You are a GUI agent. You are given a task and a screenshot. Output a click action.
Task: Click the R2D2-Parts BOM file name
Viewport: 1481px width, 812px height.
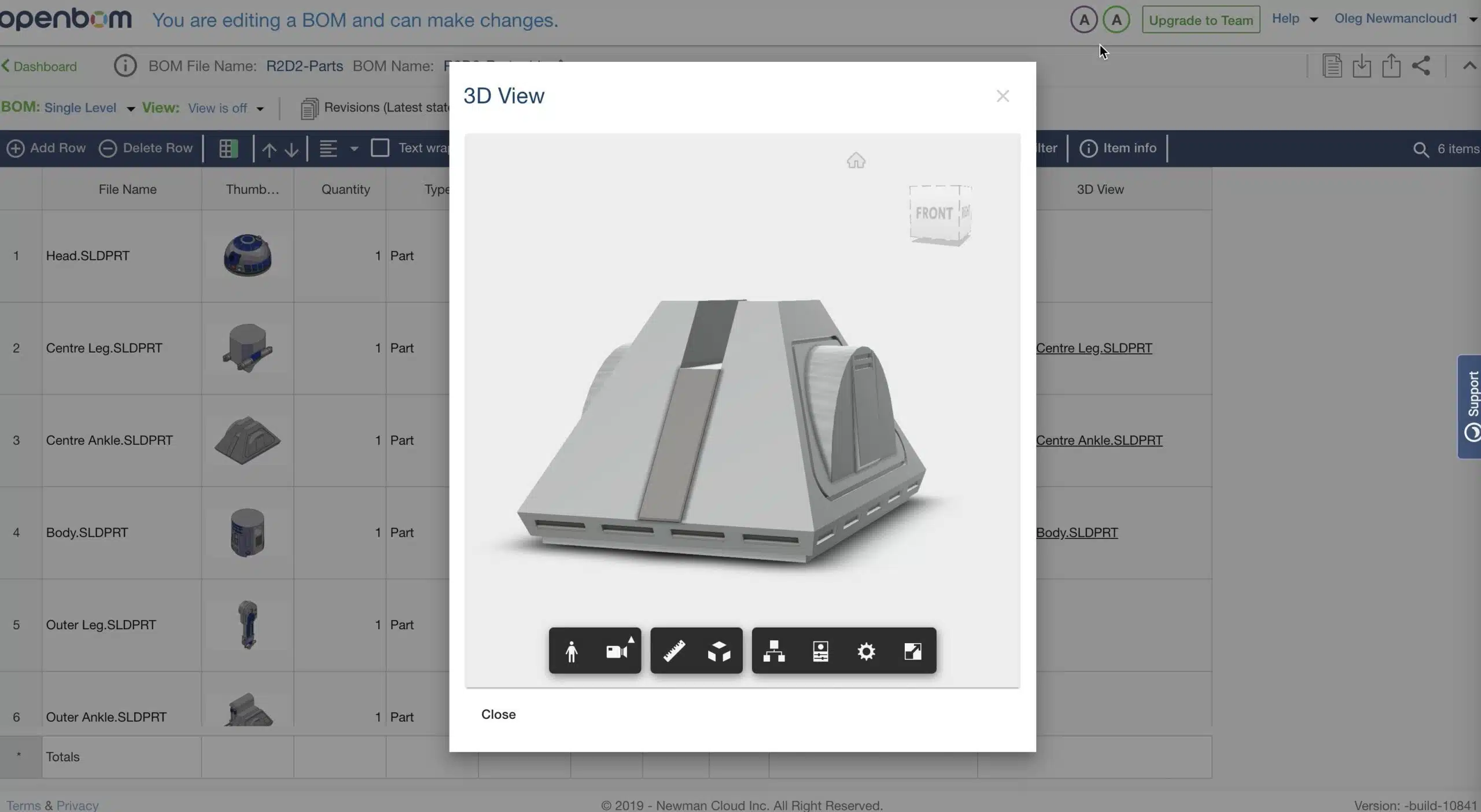(304, 66)
